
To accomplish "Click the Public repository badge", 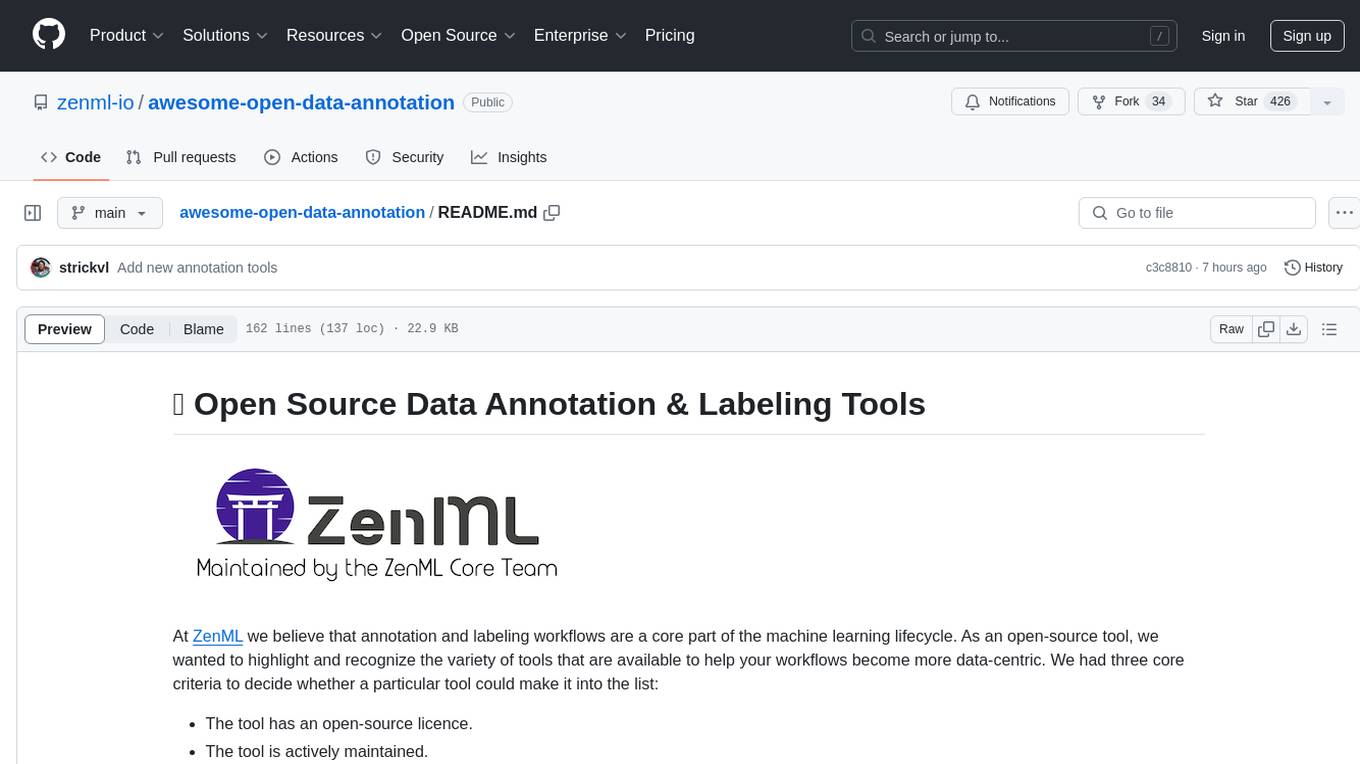I will [x=488, y=102].
